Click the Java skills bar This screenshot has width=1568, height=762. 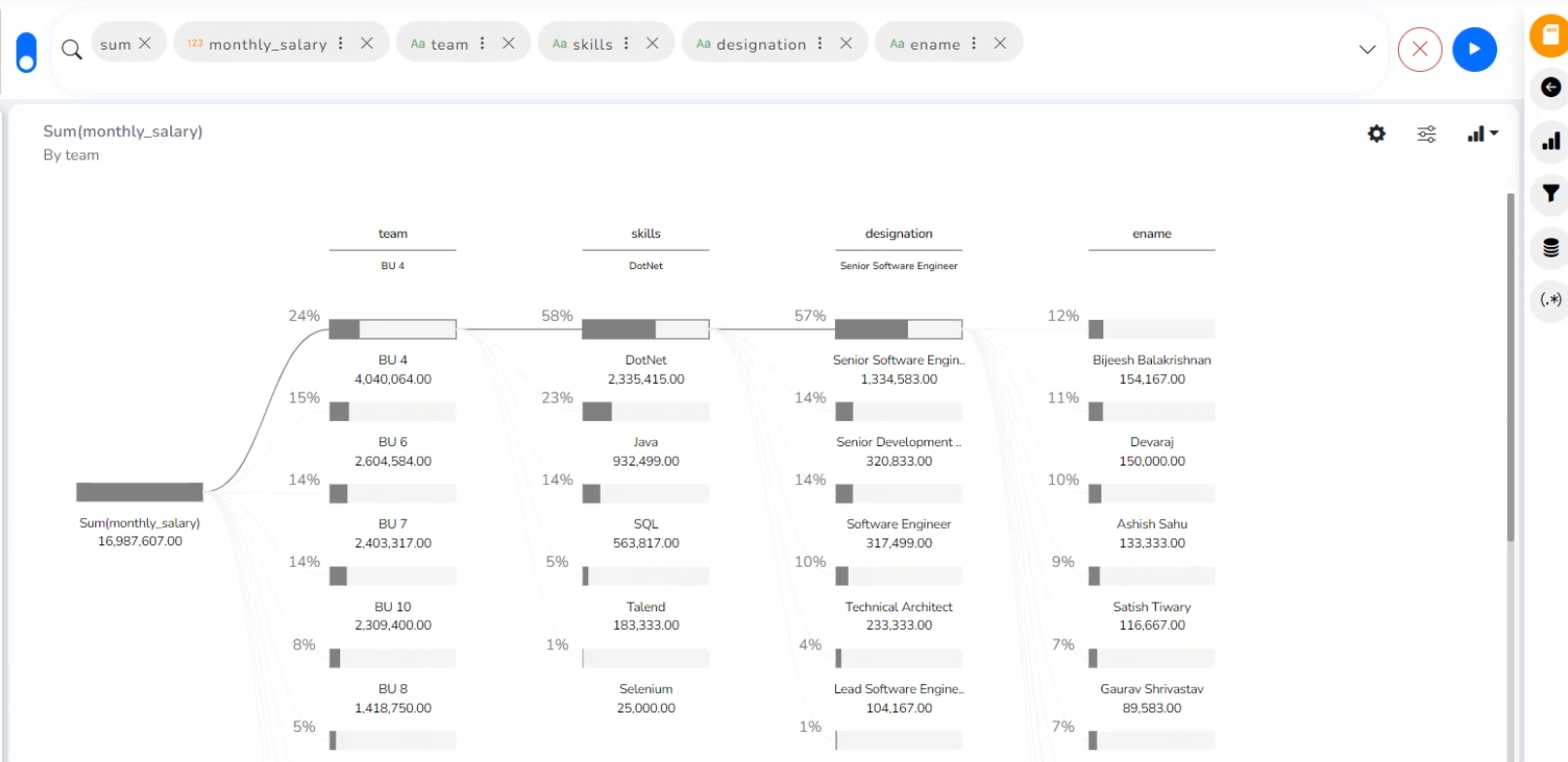coord(645,412)
